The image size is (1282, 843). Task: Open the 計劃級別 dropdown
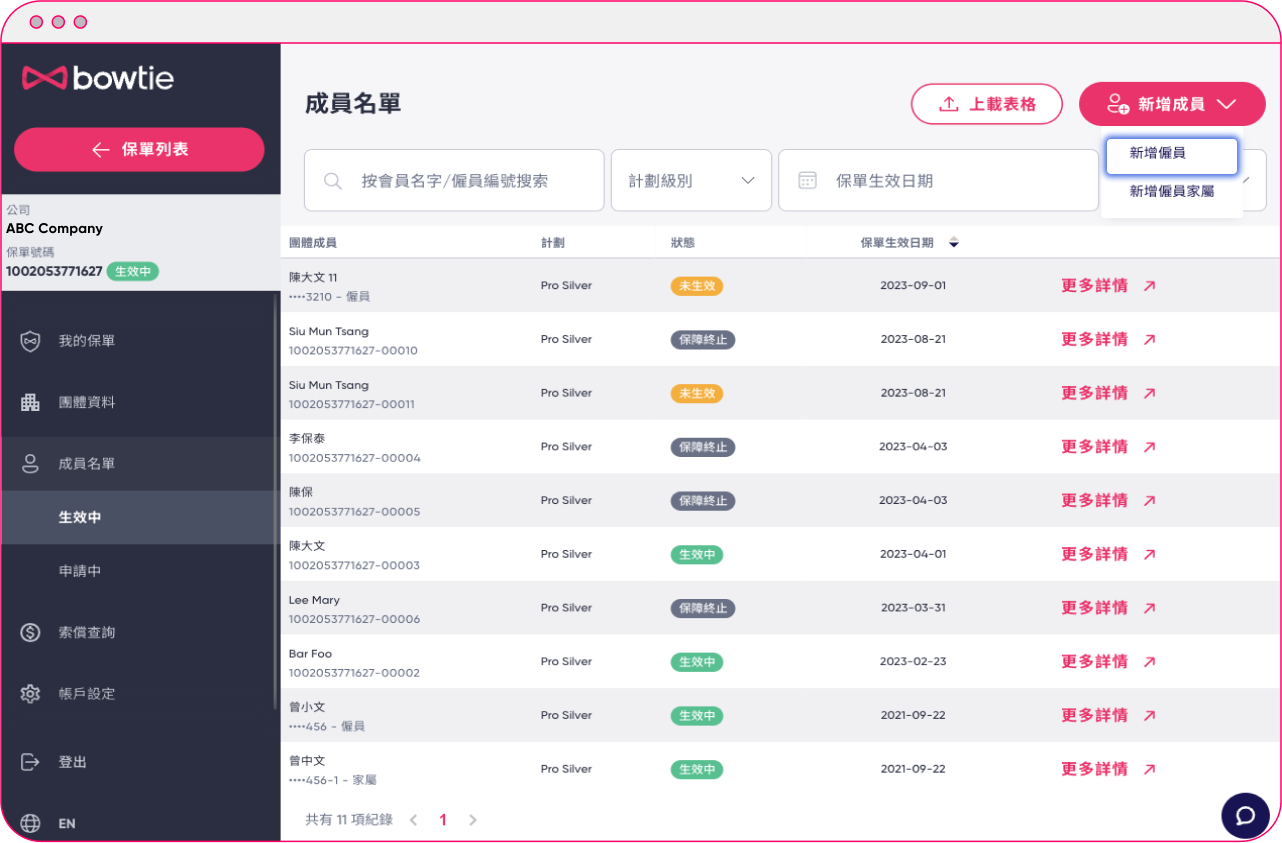coord(691,180)
